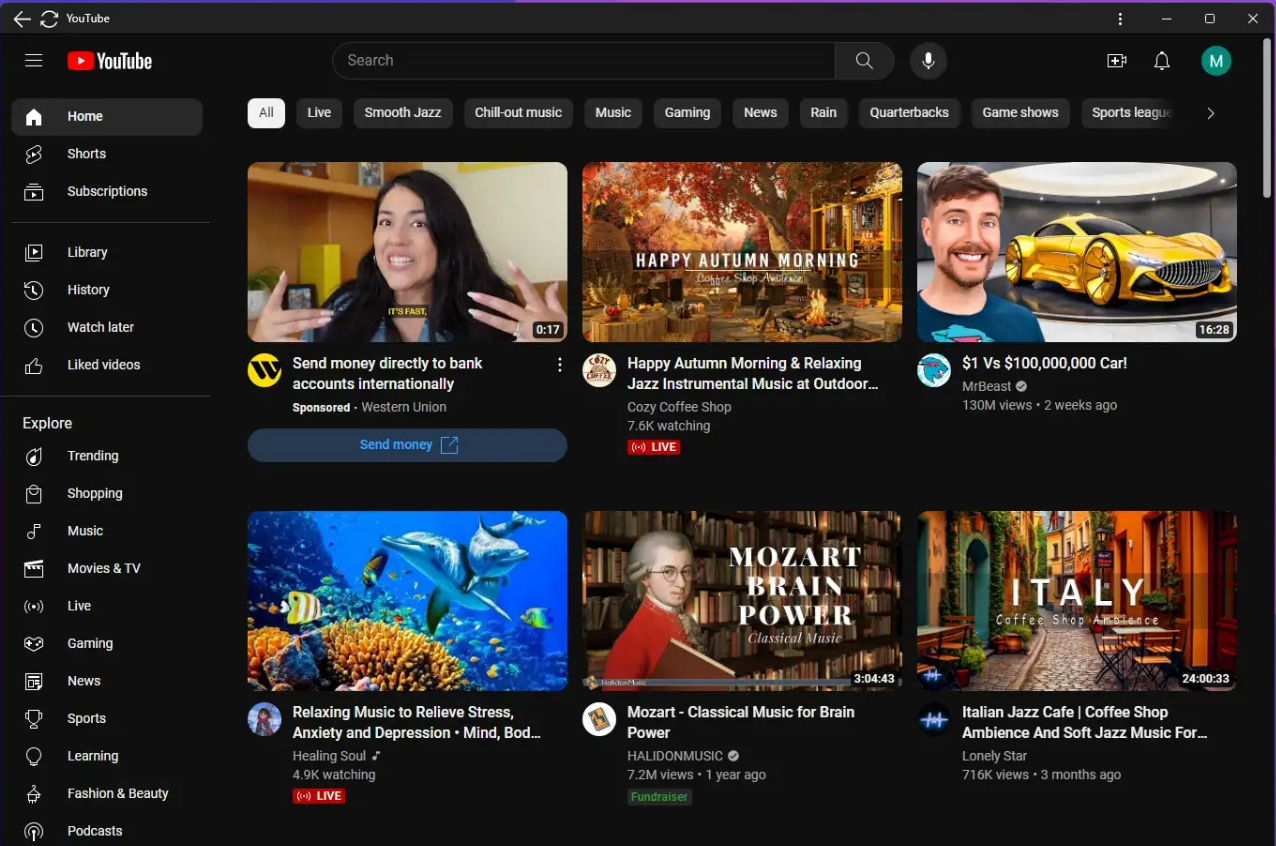Open the notifications bell

click(x=1162, y=61)
